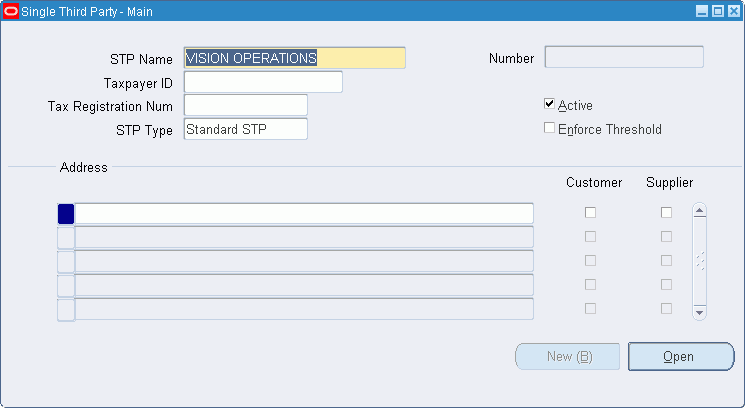
Task: Click the third row Supplier checkbox
Action: tap(667, 260)
